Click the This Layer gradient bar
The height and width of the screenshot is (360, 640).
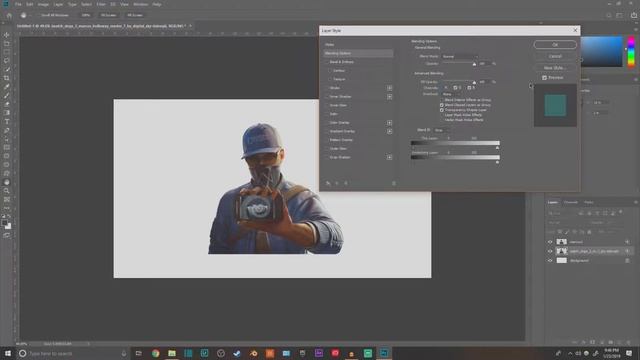(x=455, y=143)
